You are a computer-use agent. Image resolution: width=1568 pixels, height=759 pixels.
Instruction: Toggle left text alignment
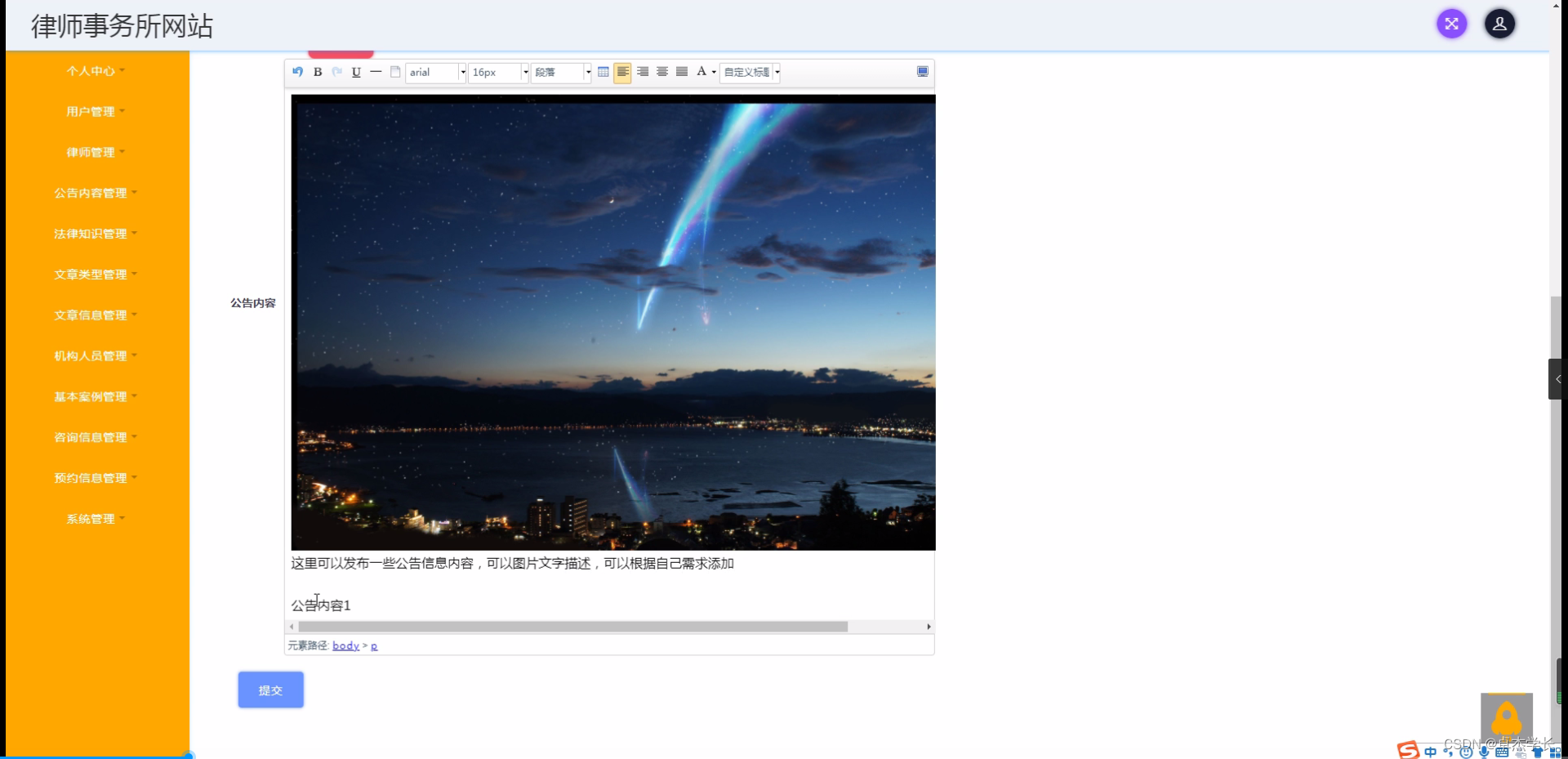tap(622, 72)
